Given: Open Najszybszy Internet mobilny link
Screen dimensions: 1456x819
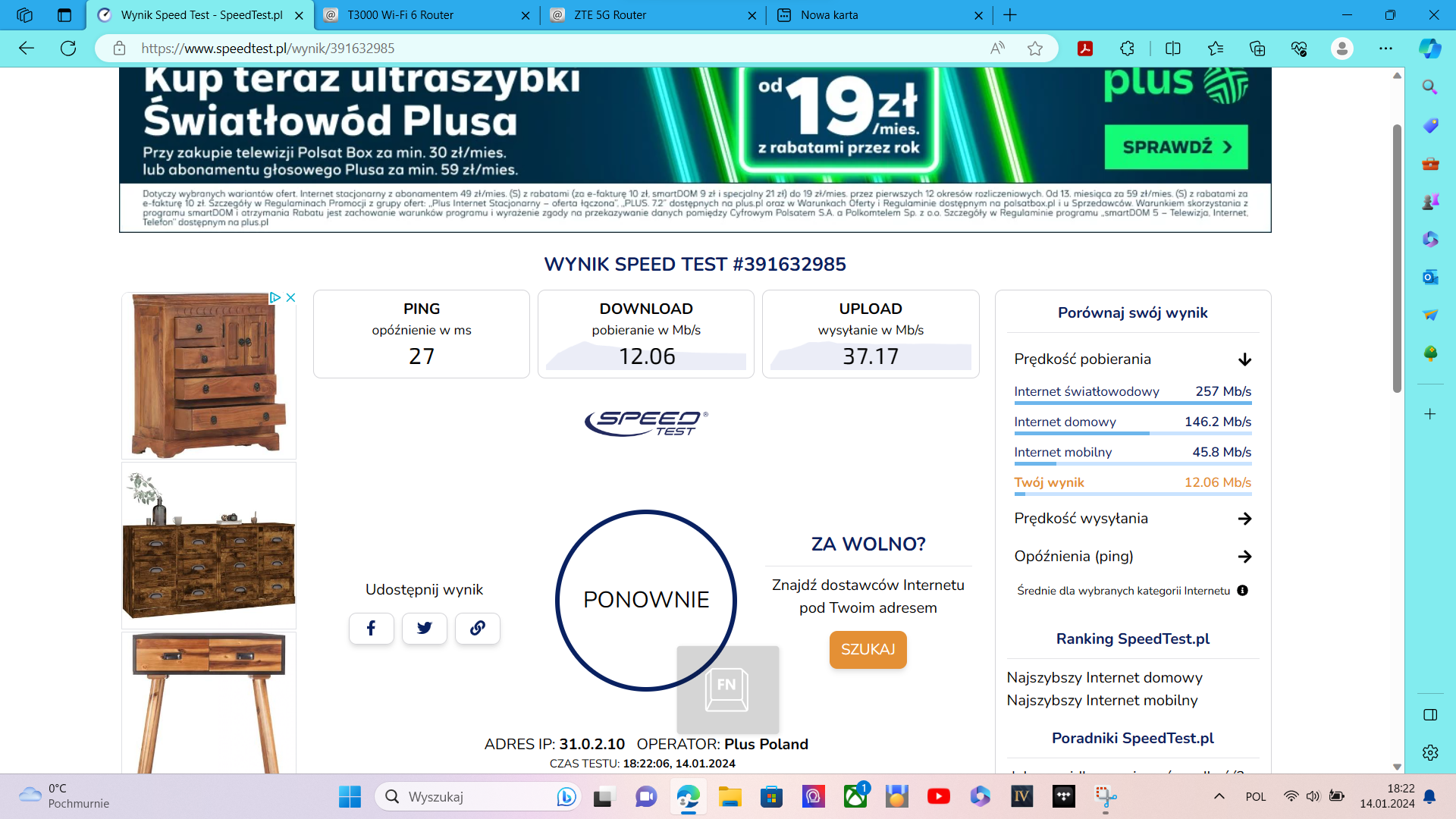Looking at the screenshot, I should pyautogui.click(x=1102, y=701).
